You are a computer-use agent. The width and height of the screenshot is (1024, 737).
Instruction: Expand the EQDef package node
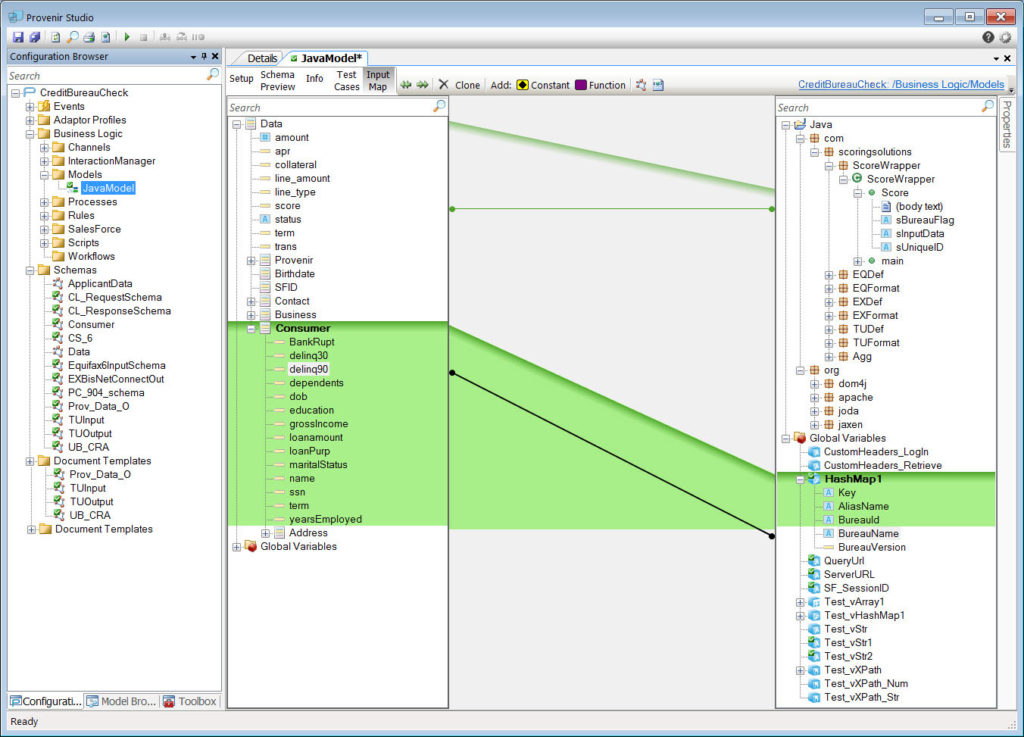tap(829, 275)
